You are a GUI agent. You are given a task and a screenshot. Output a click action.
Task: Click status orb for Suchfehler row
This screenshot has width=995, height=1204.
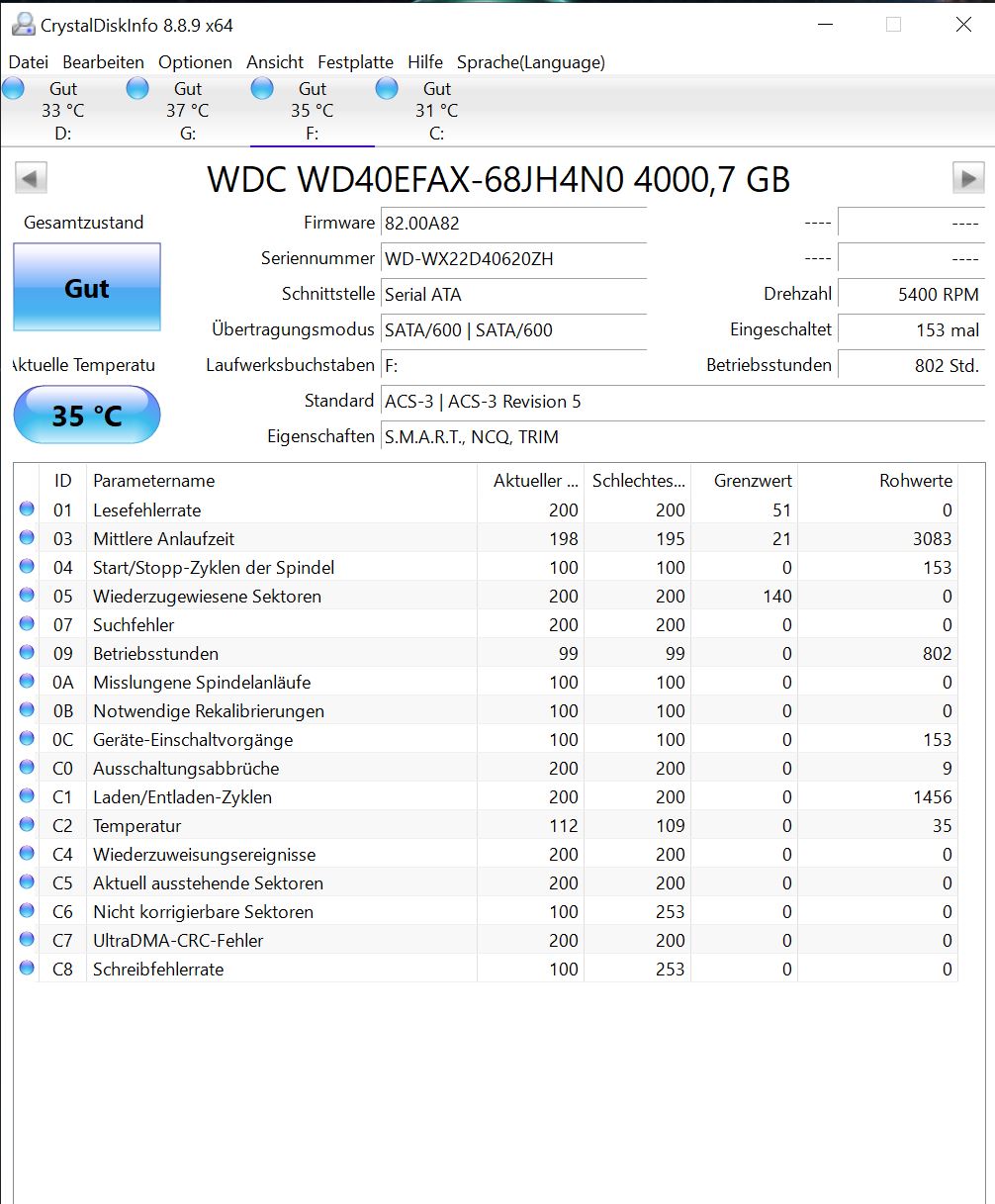pos(27,624)
